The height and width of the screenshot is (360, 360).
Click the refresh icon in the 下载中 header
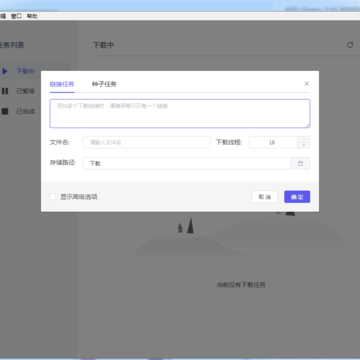pos(350,45)
